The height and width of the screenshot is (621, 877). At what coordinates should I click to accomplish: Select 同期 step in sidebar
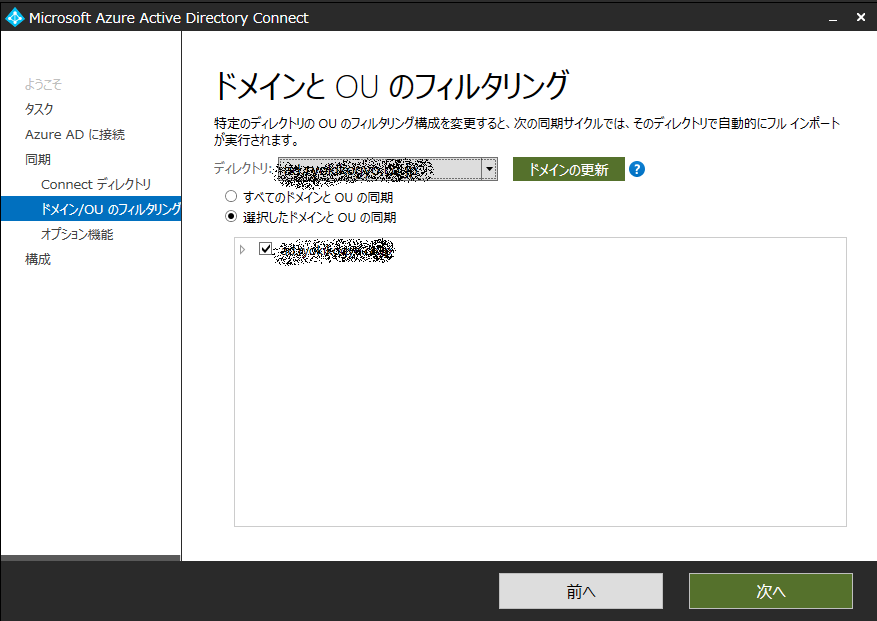(38, 159)
